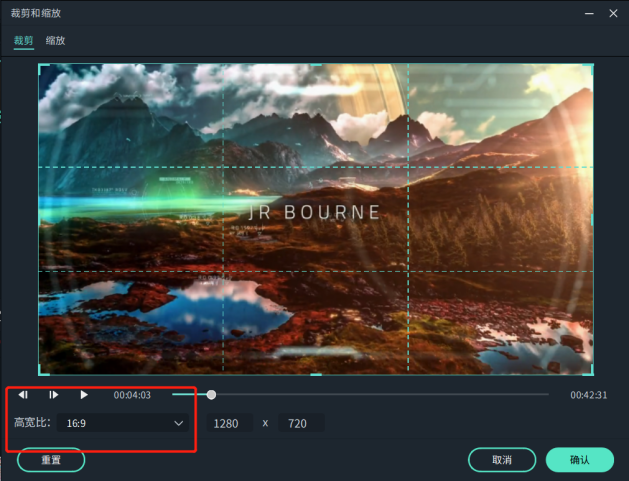Step forward one frame in the preview

coord(53,395)
